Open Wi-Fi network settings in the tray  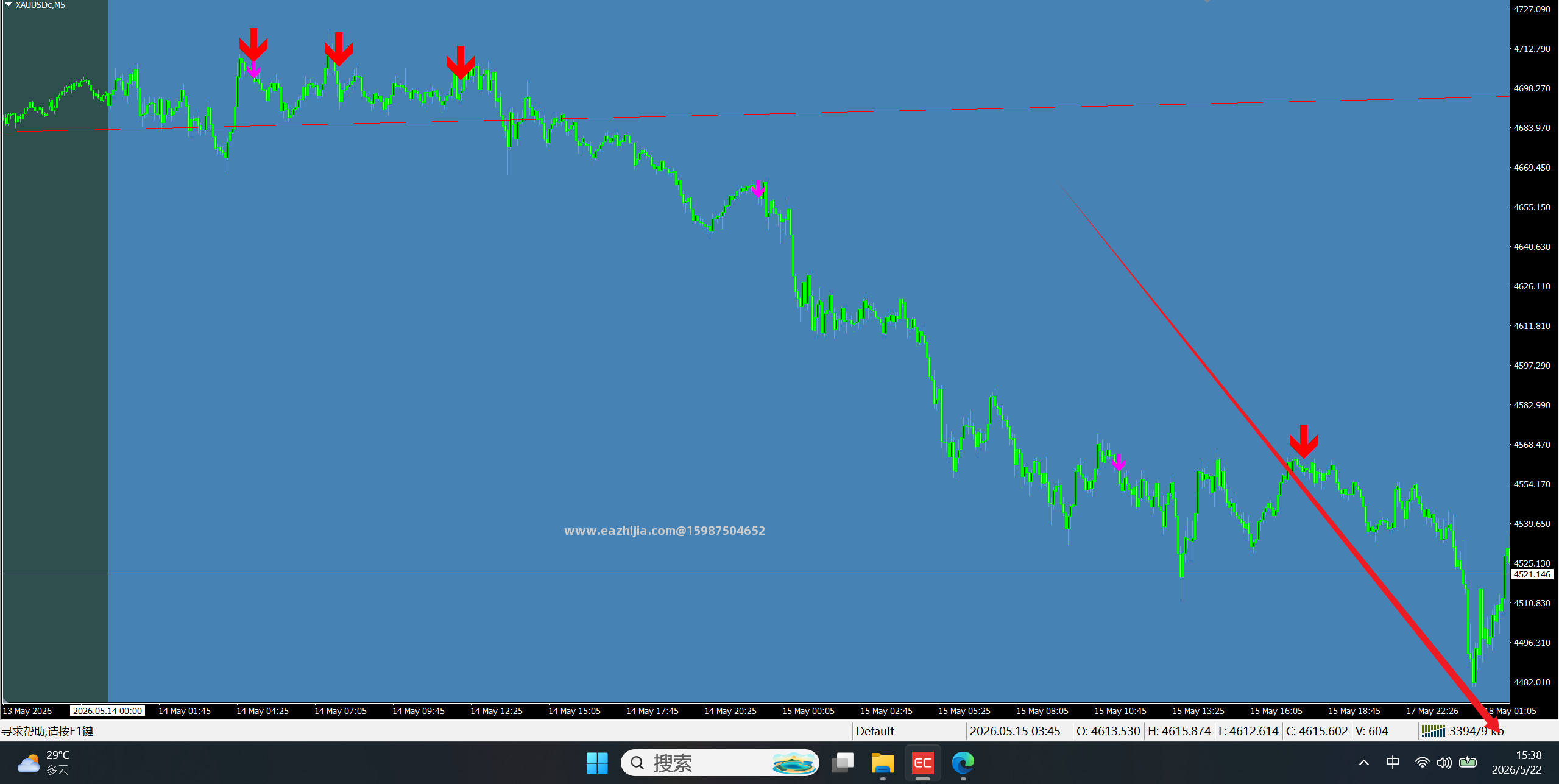pos(1422,763)
